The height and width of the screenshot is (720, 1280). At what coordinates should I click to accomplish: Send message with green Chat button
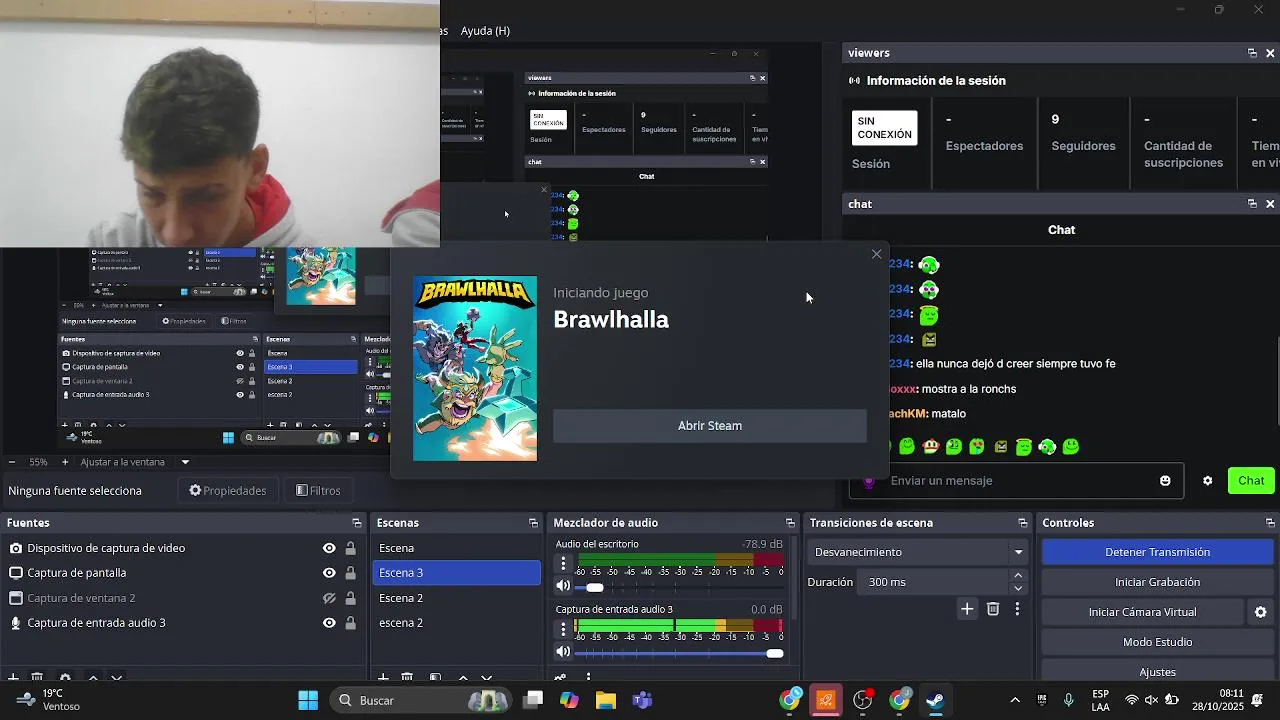coord(1252,481)
